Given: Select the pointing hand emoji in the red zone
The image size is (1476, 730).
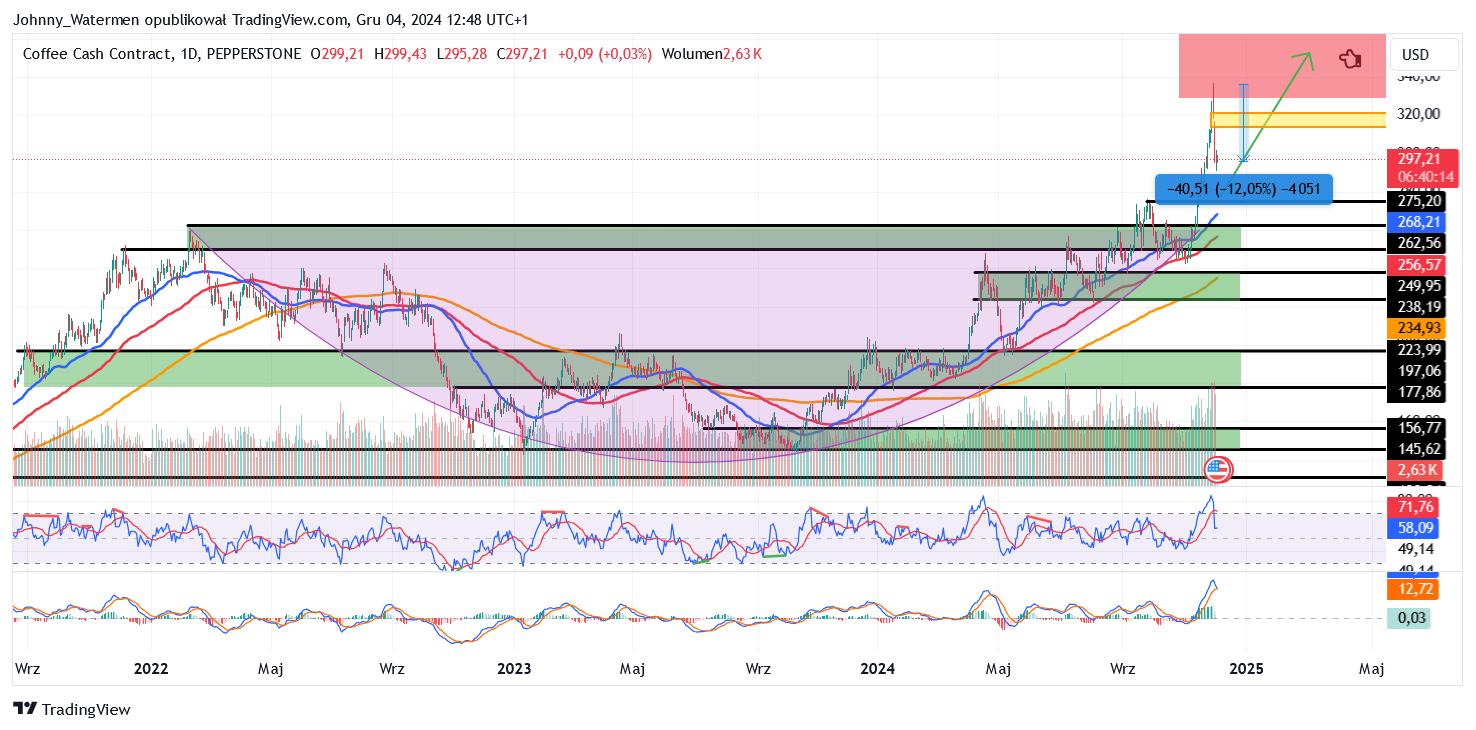Looking at the screenshot, I should 1351,59.
